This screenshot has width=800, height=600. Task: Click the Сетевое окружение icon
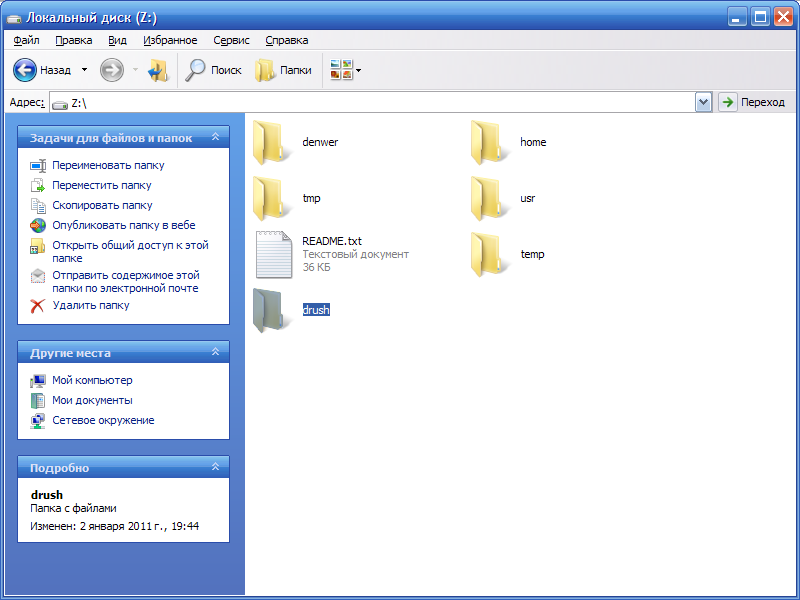click(38, 421)
